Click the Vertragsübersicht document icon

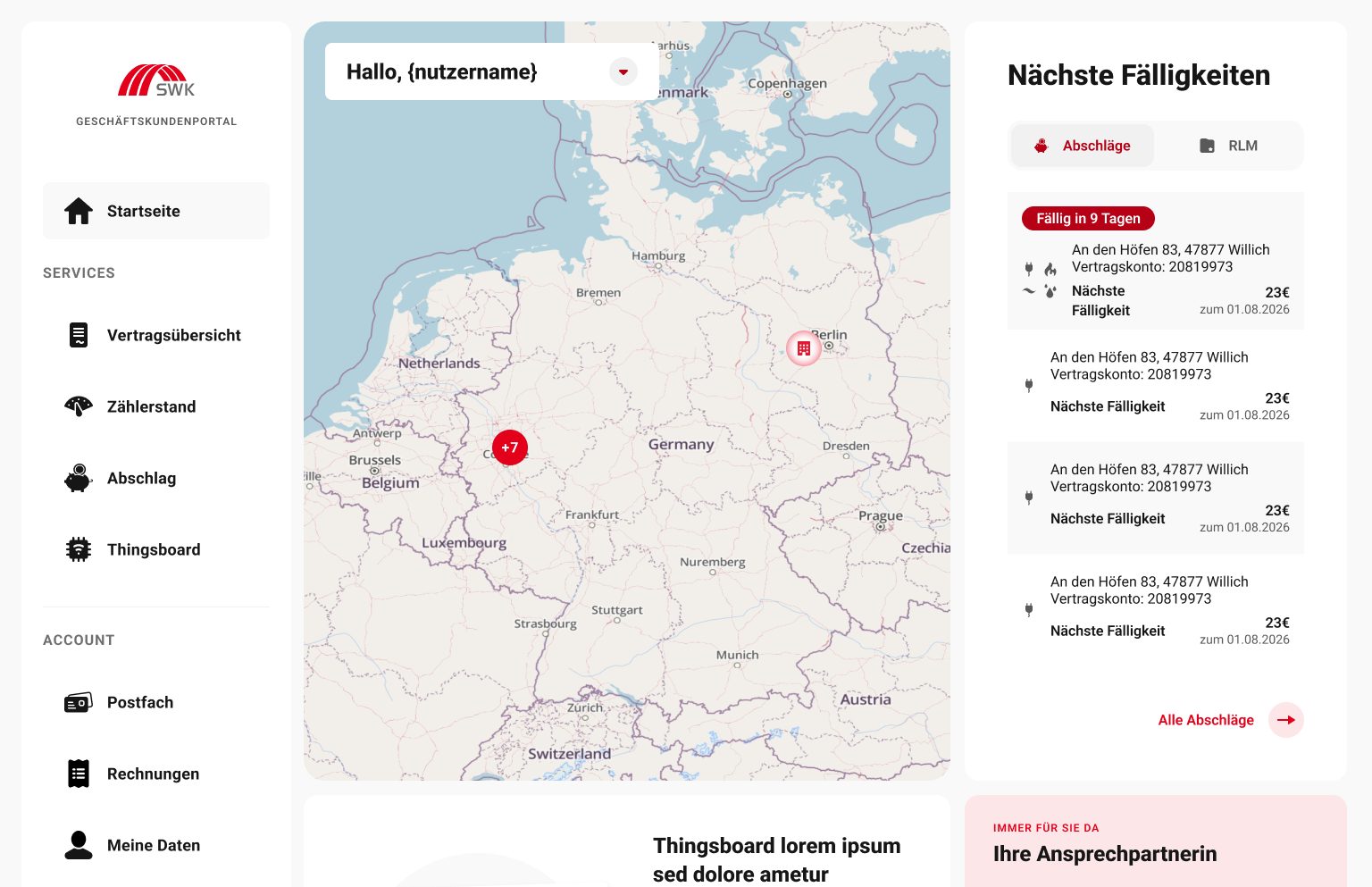79,335
